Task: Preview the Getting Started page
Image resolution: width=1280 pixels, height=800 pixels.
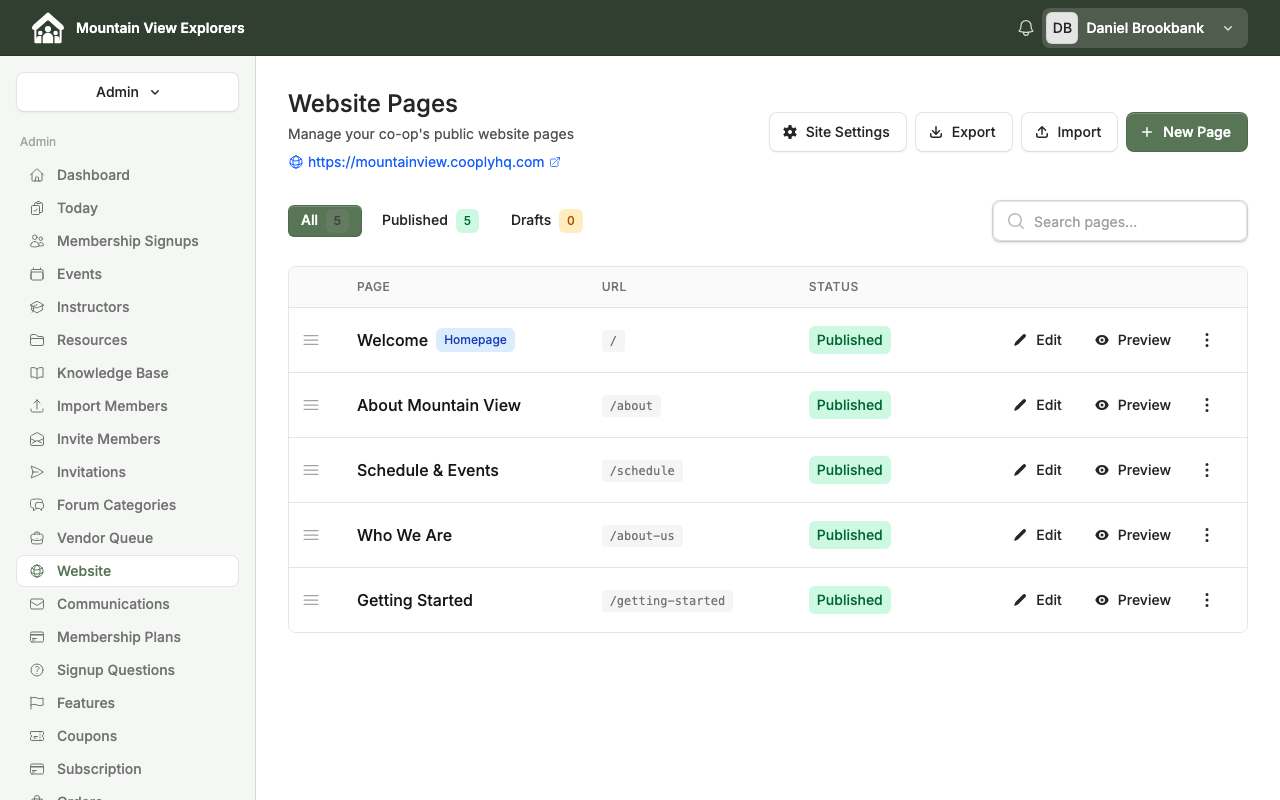Action: [1133, 600]
